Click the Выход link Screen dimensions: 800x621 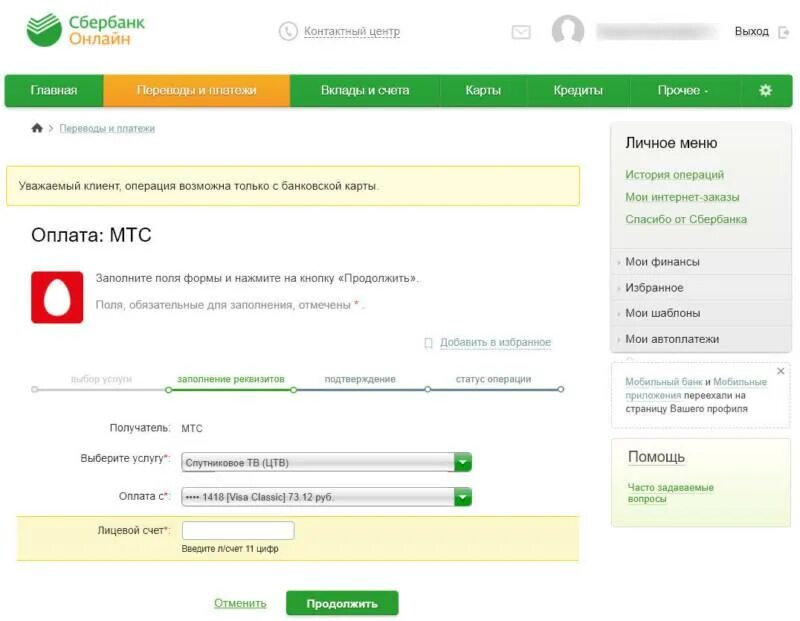point(752,32)
